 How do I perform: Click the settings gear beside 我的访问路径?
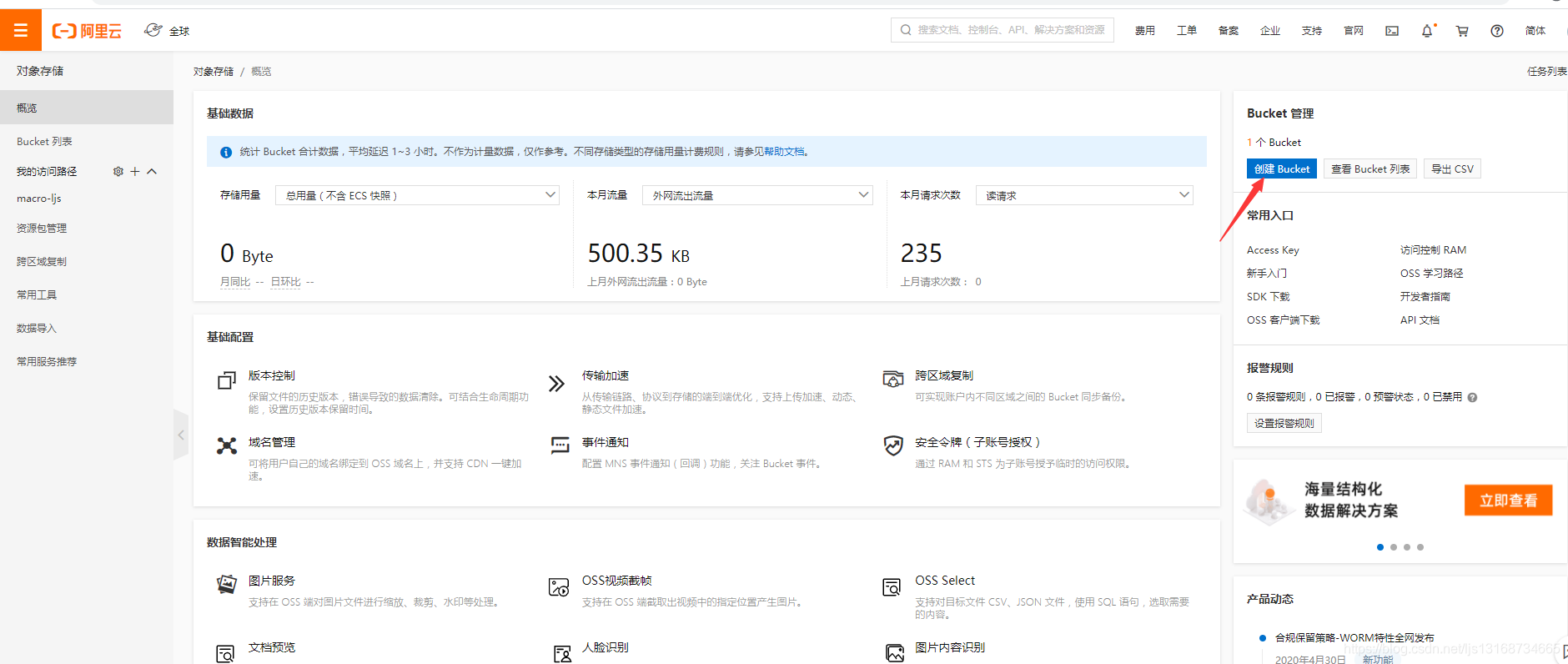[118, 171]
